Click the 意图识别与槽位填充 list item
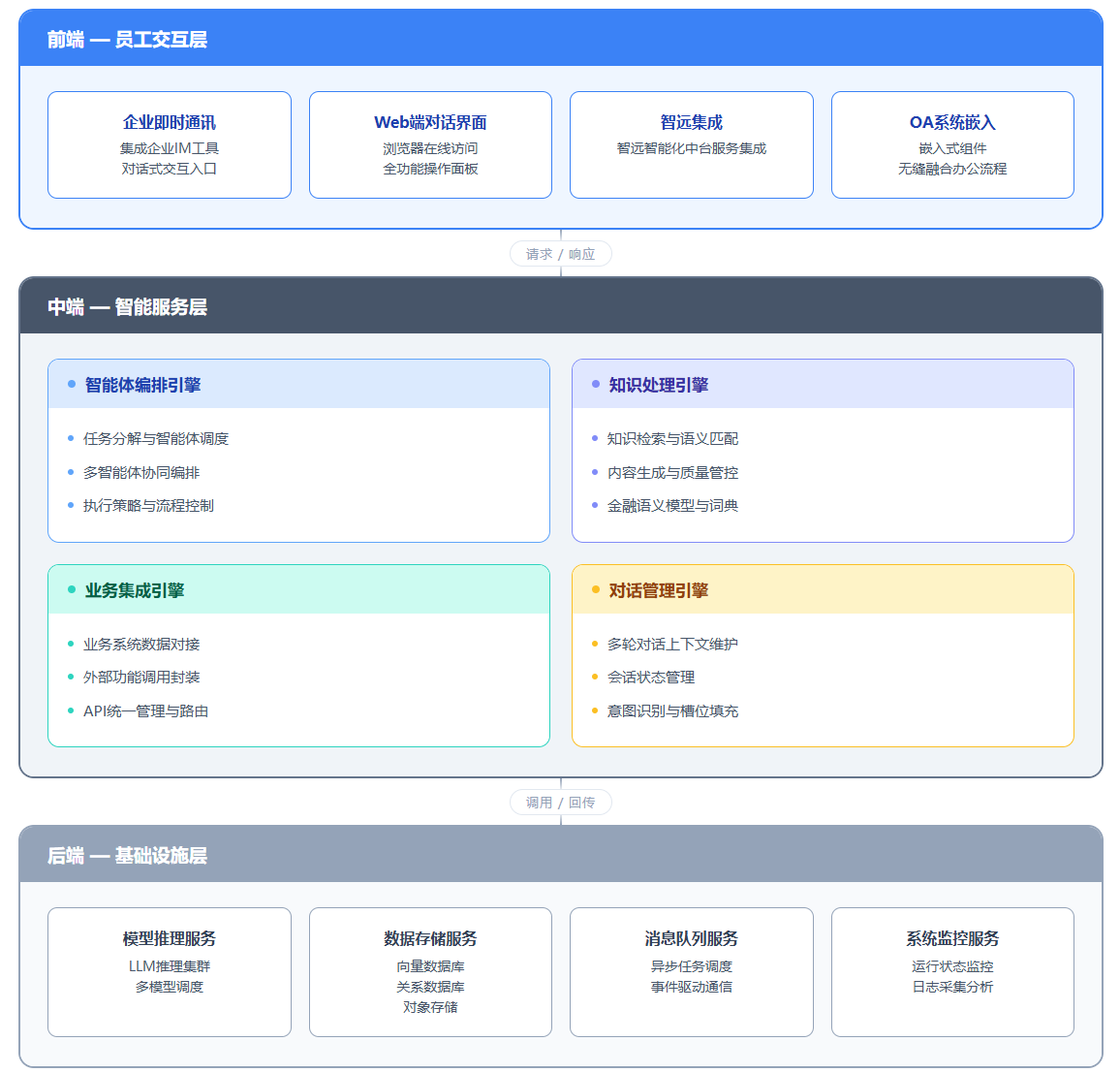Viewport: 1120px width, 1073px height. point(672,710)
